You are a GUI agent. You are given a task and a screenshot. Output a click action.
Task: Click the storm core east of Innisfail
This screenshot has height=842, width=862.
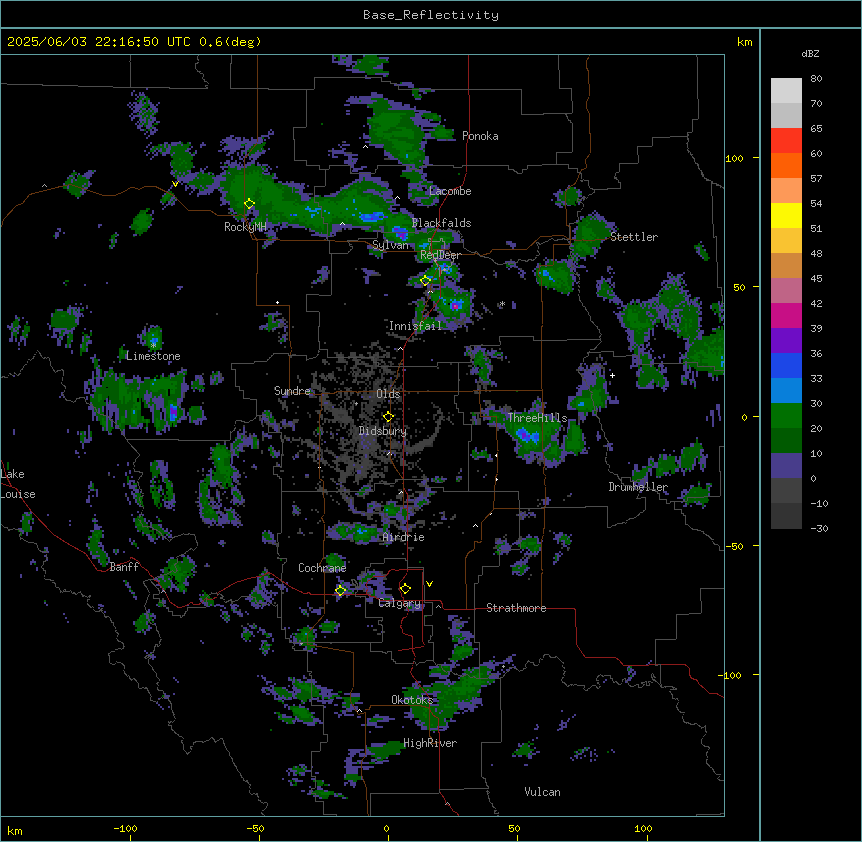(x=455, y=305)
